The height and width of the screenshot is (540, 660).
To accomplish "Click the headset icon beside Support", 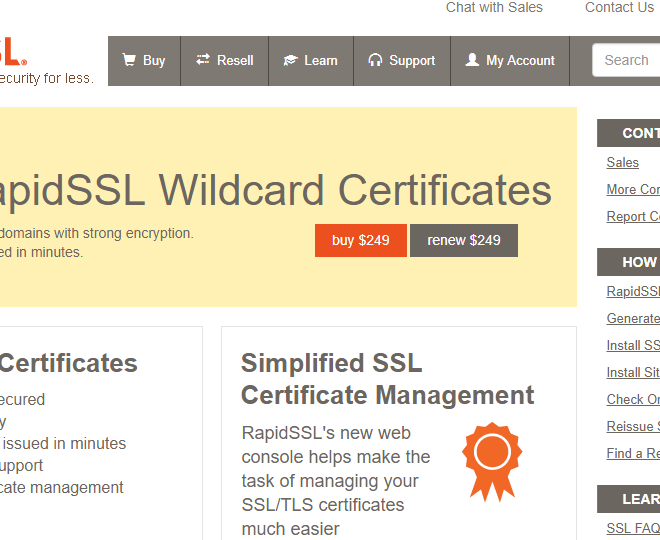I will point(375,60).
